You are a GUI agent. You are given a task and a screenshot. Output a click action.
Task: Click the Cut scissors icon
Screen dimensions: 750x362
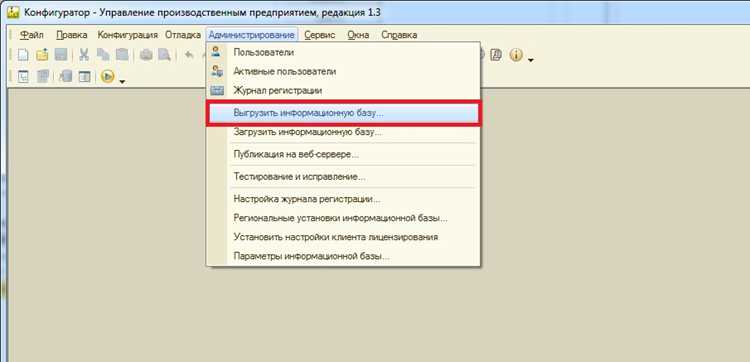click(x=84, y=55)
